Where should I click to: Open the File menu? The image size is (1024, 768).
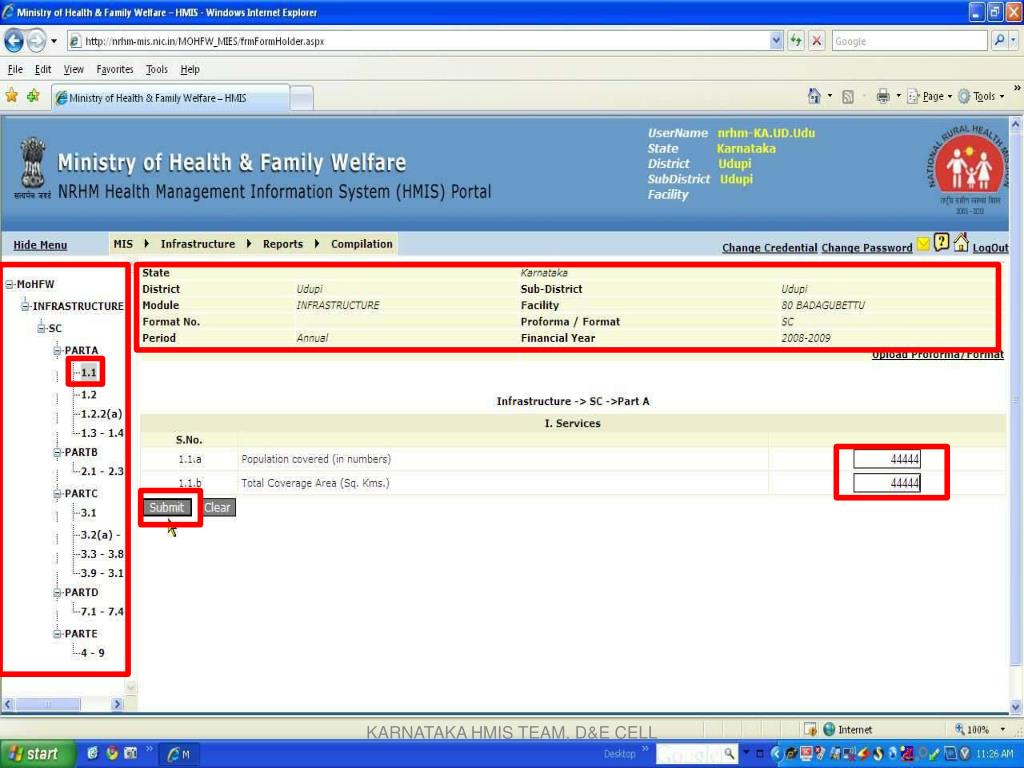(x=15, y=69)
